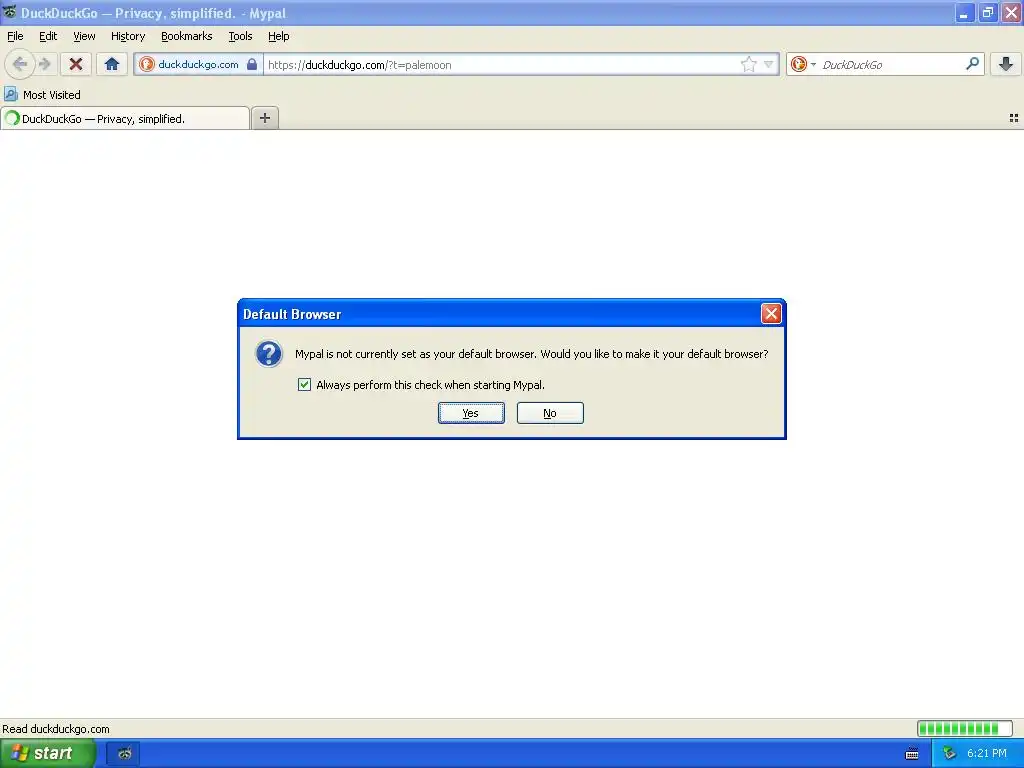Click the page loading progress bar
The width and height of the screenshot is (1024, 768).
pyautogui.click(x=965, y=728)
